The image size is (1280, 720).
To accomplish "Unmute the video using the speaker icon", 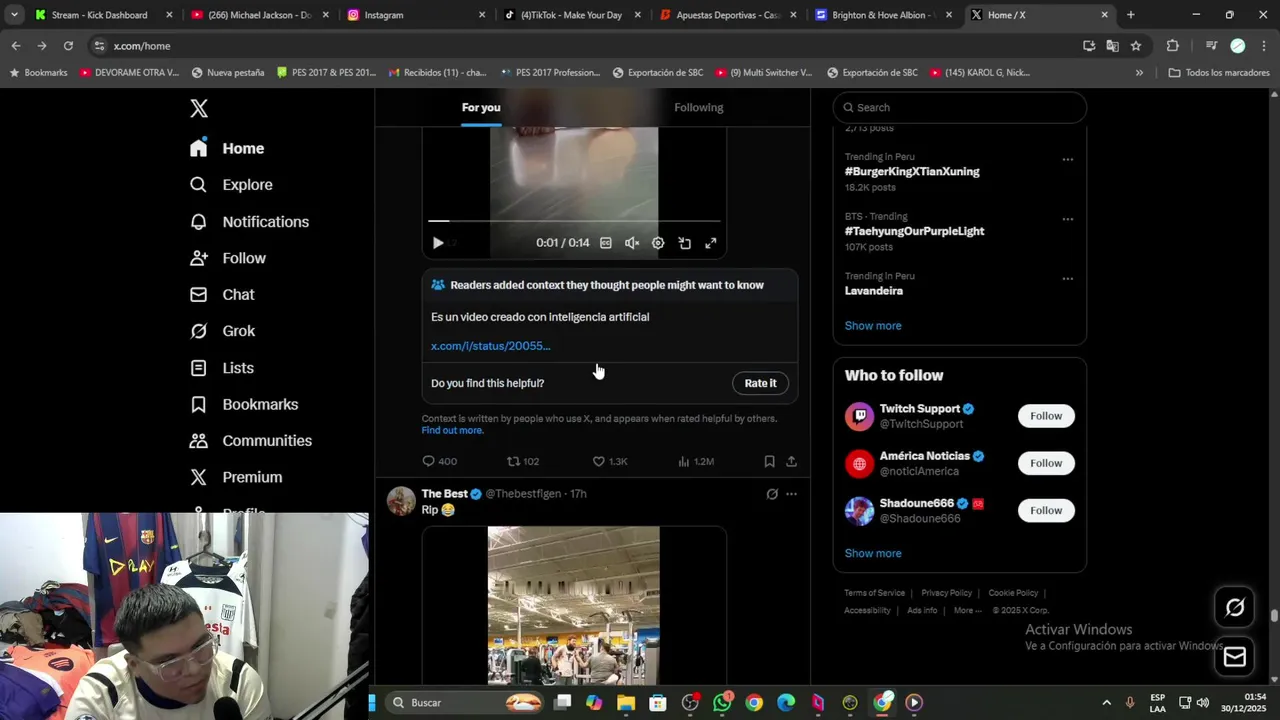I will 632,243.
